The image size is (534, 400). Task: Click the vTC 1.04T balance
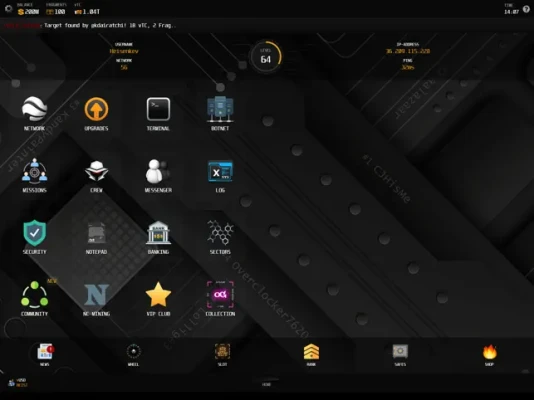click(x=87, y=12)
